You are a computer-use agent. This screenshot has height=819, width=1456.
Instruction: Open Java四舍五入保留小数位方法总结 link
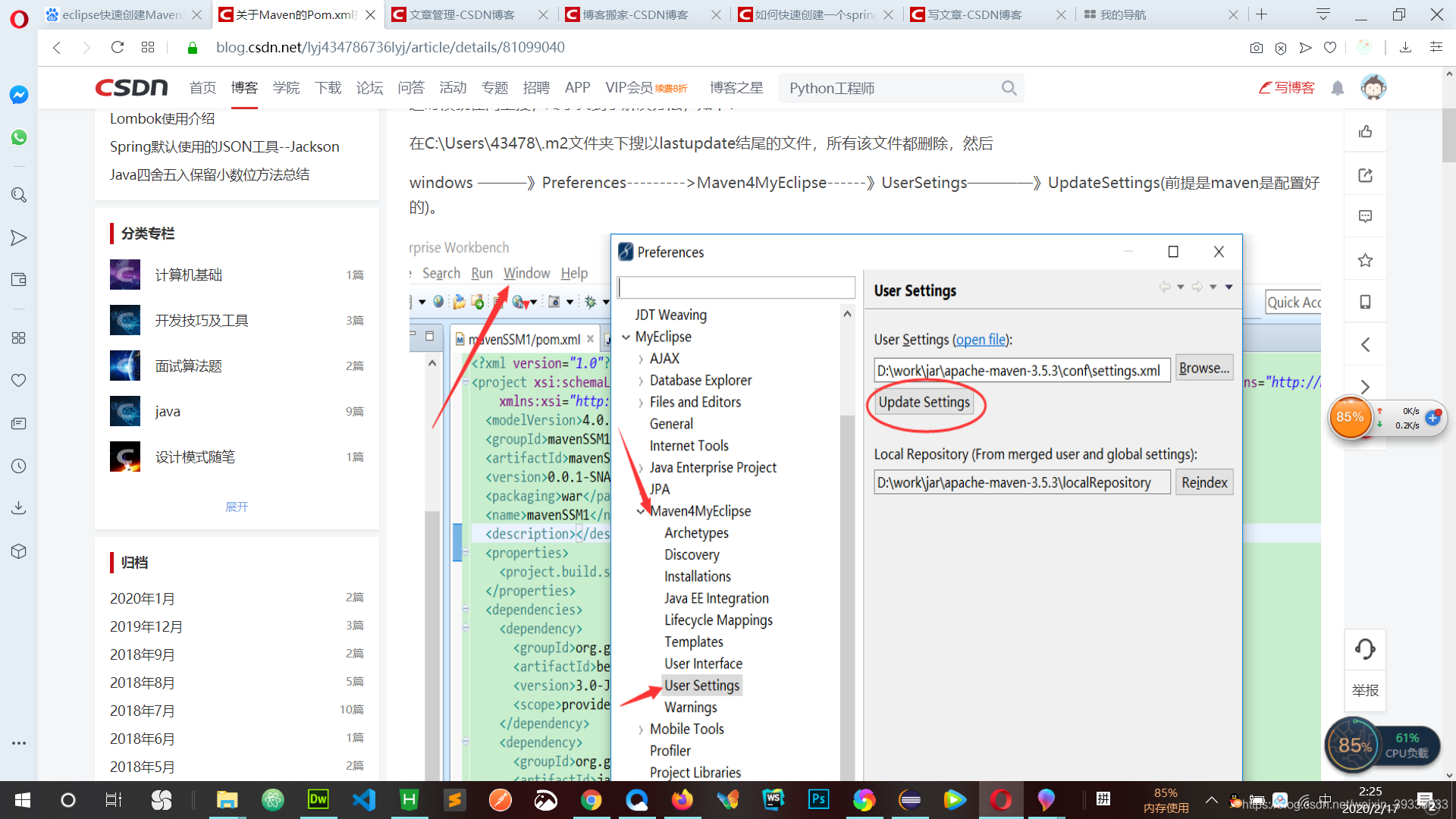click(209, 174)
